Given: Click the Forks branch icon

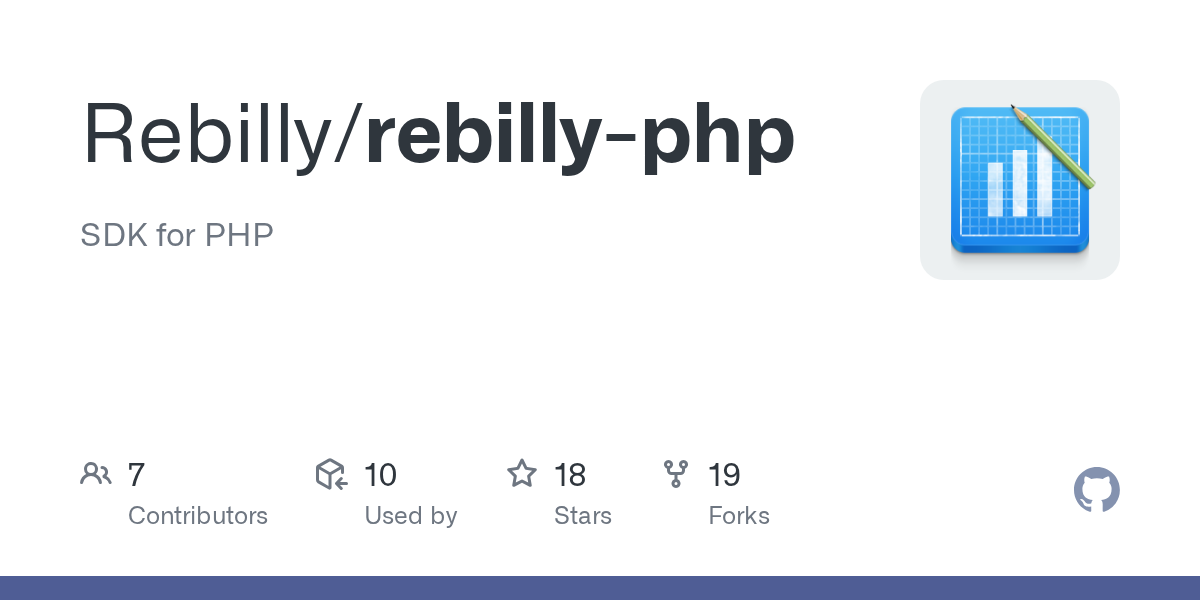Looking at the screenshot, I should (x=676, y=474).
